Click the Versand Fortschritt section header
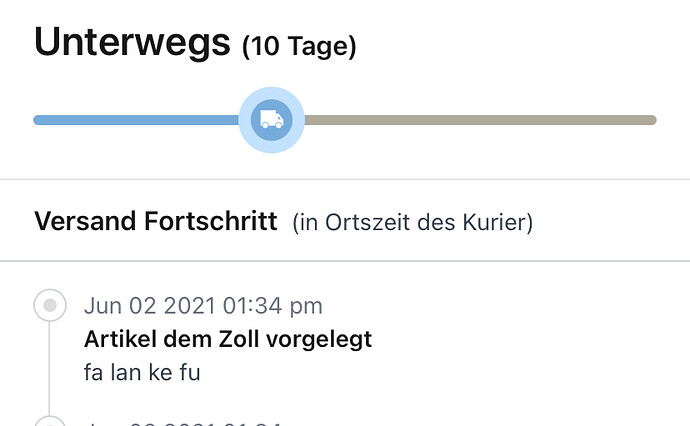The image size is (690, 426). [x=156, y=221]
